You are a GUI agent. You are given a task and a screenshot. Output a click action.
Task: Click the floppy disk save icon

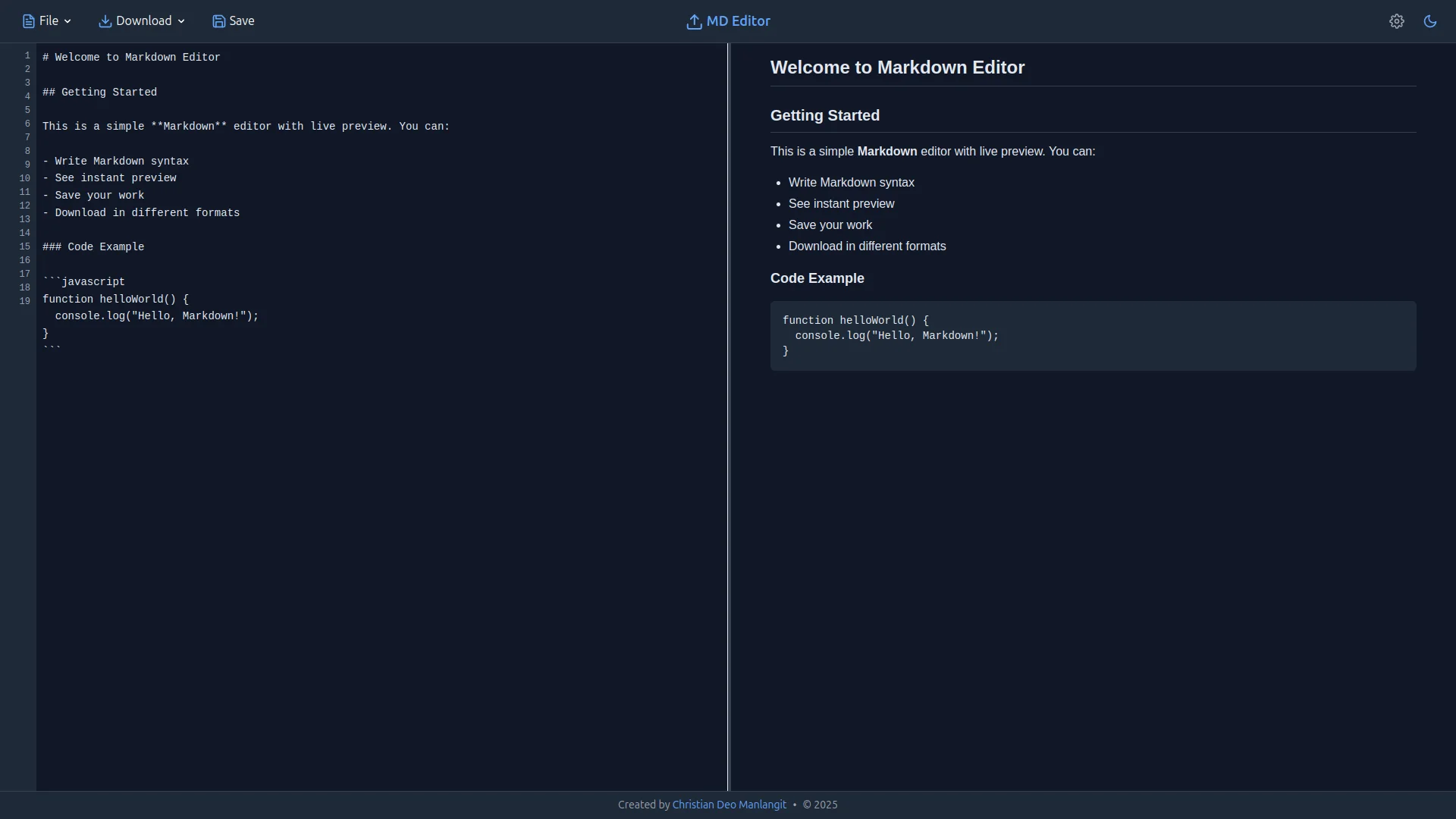point(219,21)
